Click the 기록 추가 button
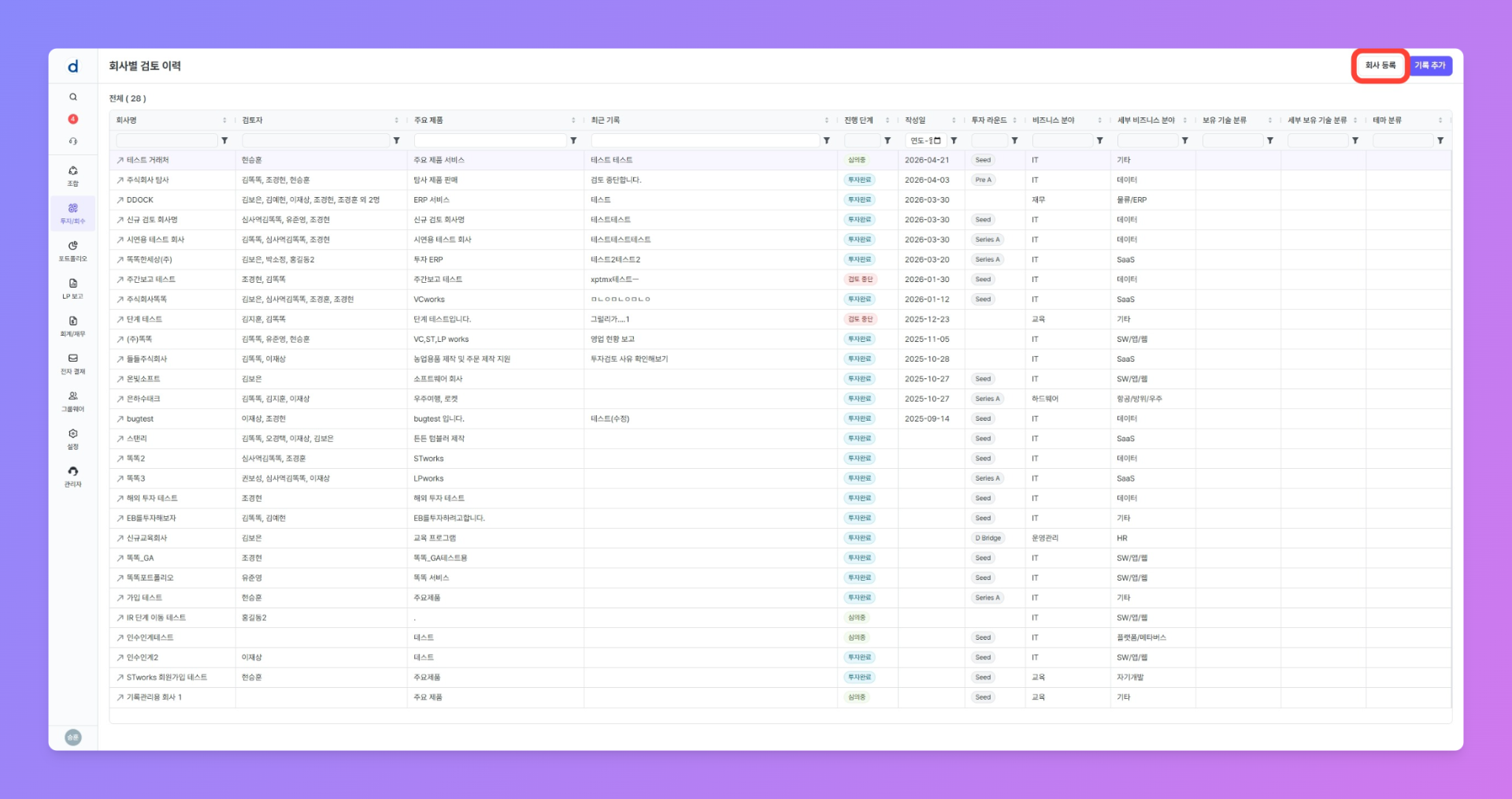 (x=1429, y=65)
